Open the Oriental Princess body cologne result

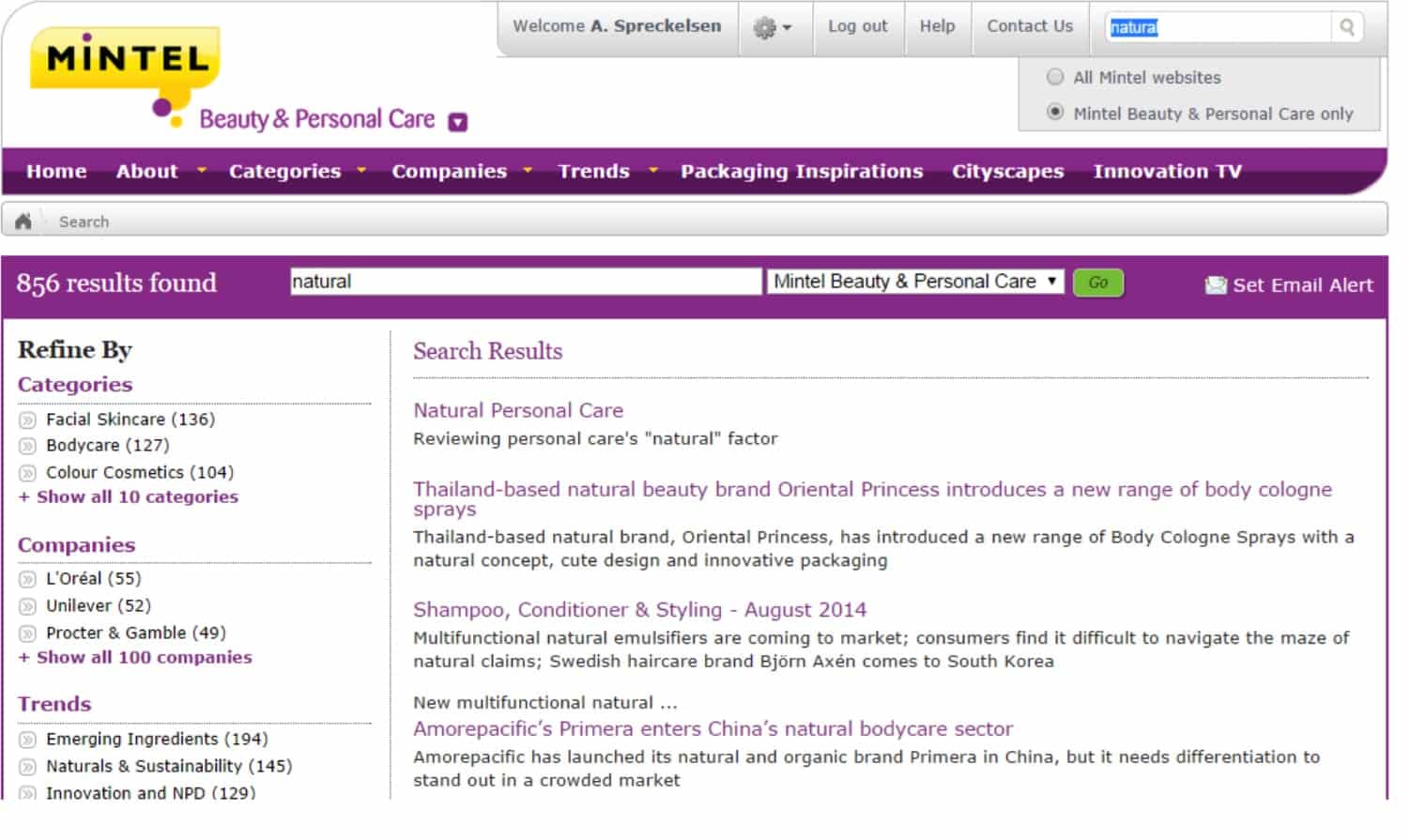click(872, 498)
